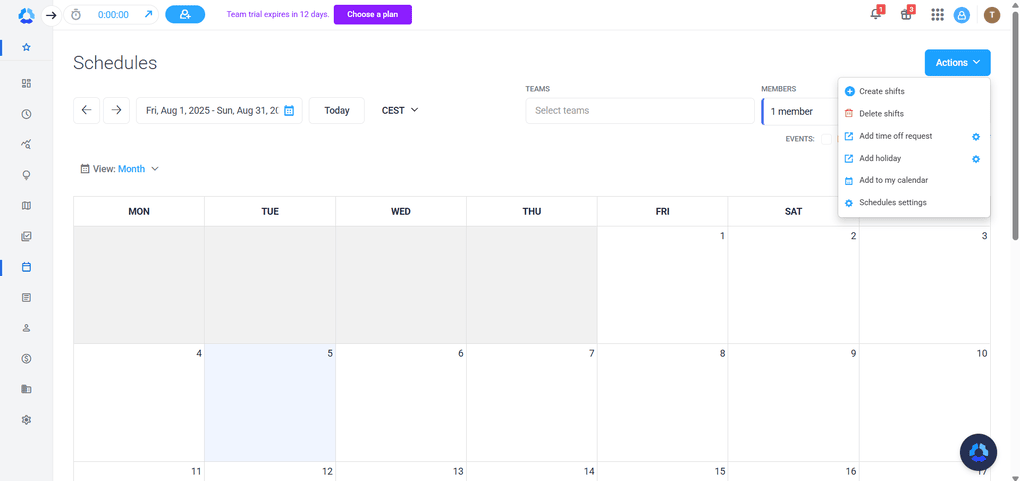Open the user profile avatar T
Viewport: 1020px width, 481px height.
tap(992, 15)
